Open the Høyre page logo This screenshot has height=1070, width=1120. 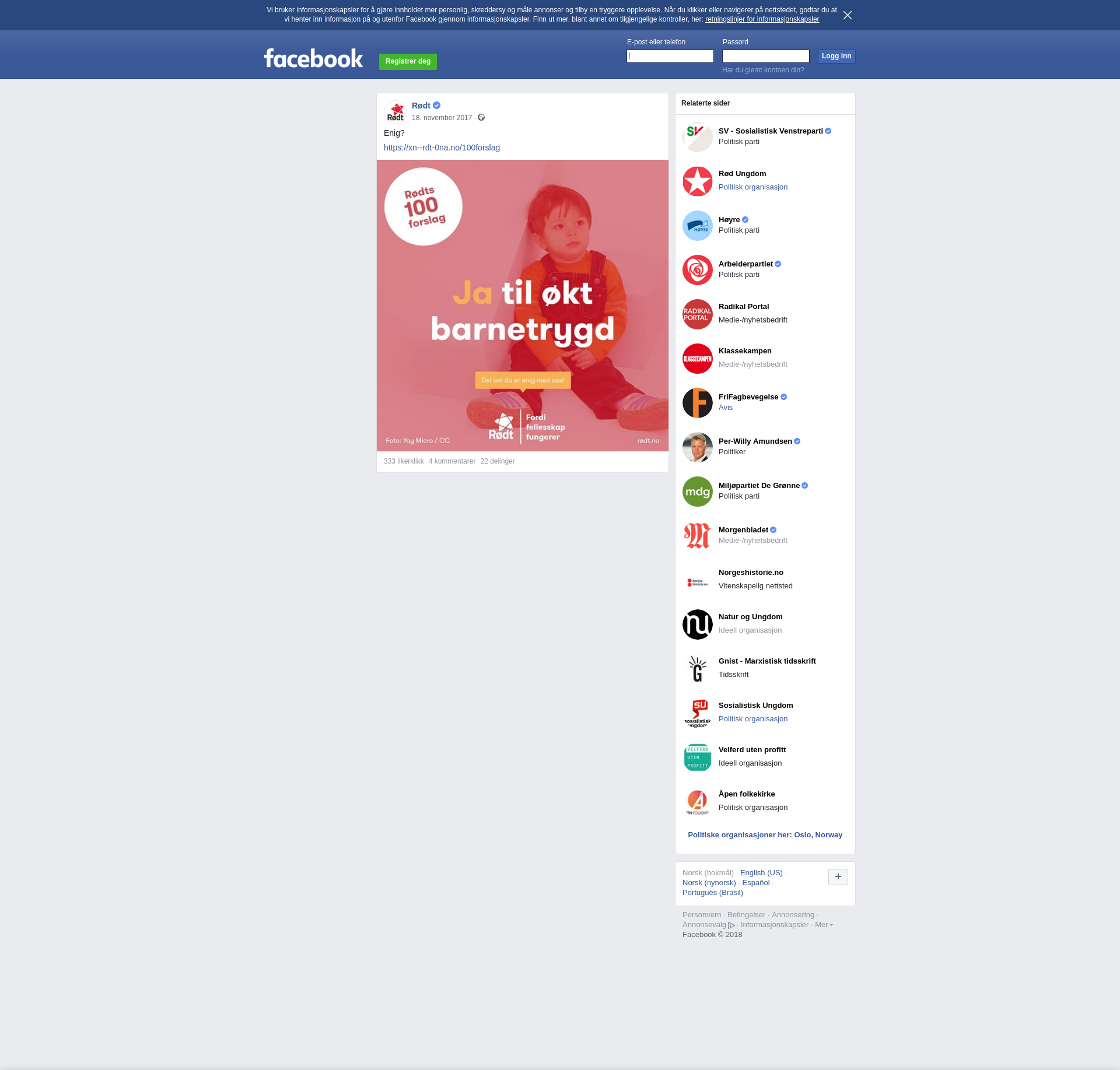point(697,226)
